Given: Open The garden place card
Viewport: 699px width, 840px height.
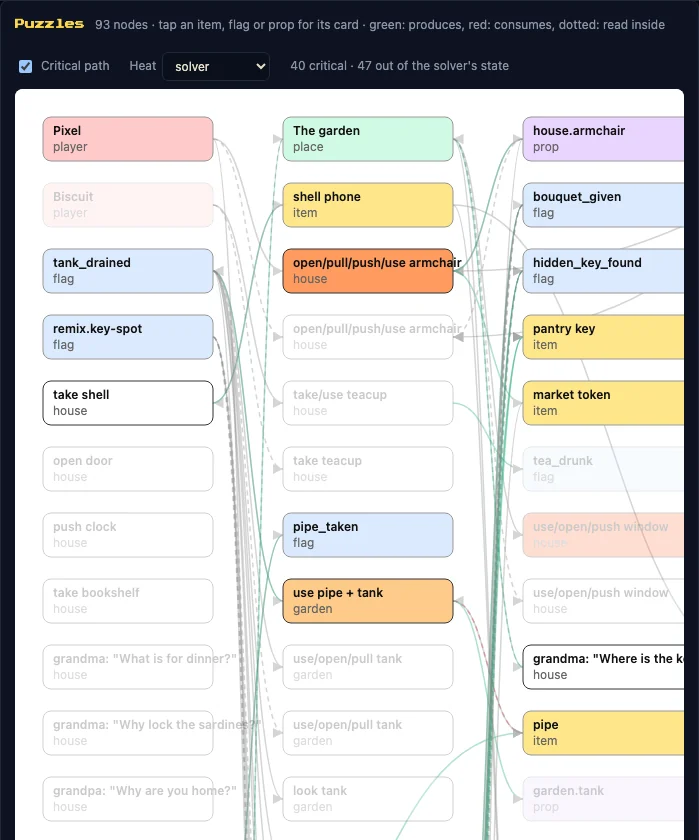Looking at the screenshot, I should coord(368,139).
